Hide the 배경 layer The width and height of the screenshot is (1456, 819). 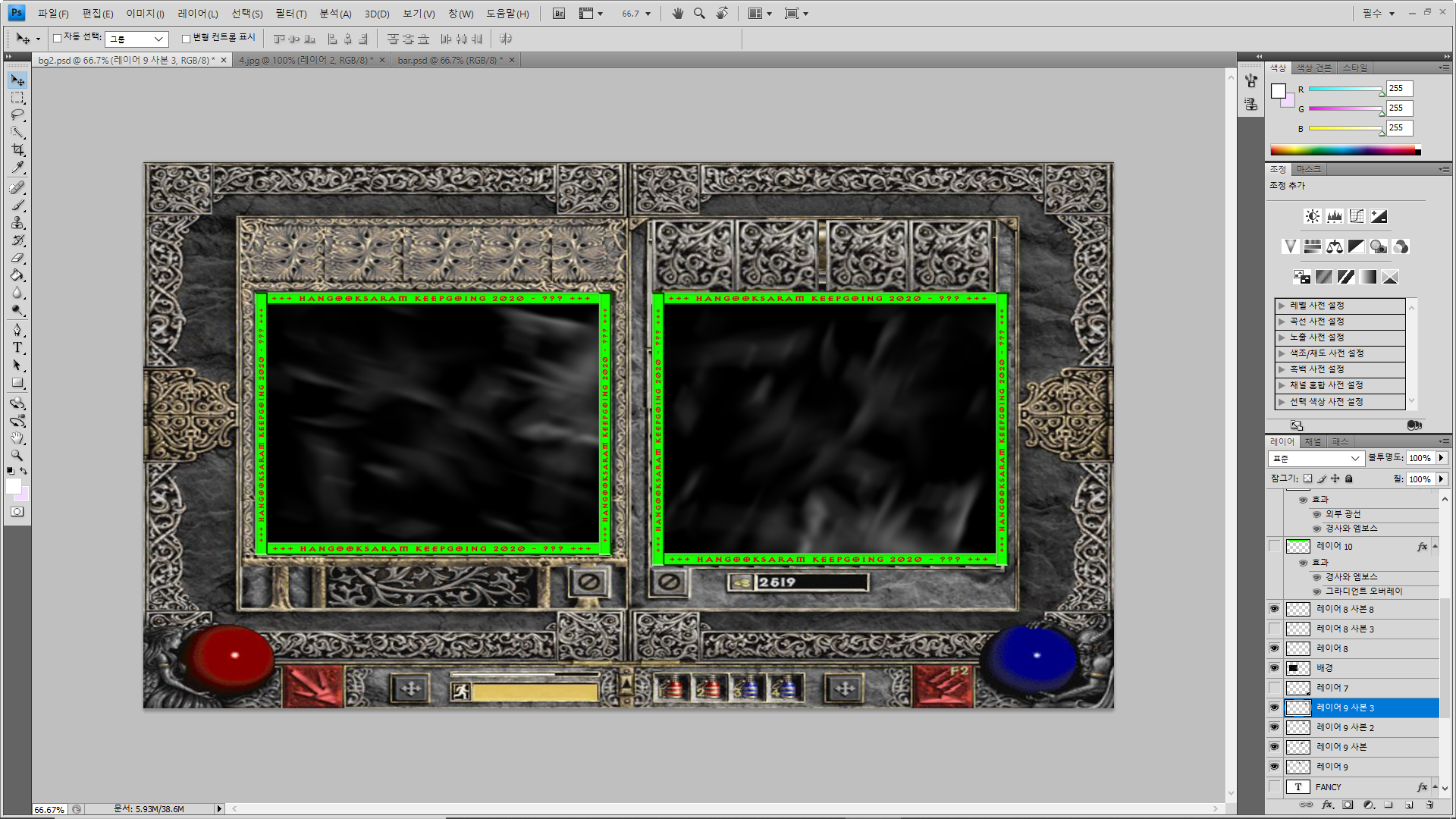[x=1274, y=668]
